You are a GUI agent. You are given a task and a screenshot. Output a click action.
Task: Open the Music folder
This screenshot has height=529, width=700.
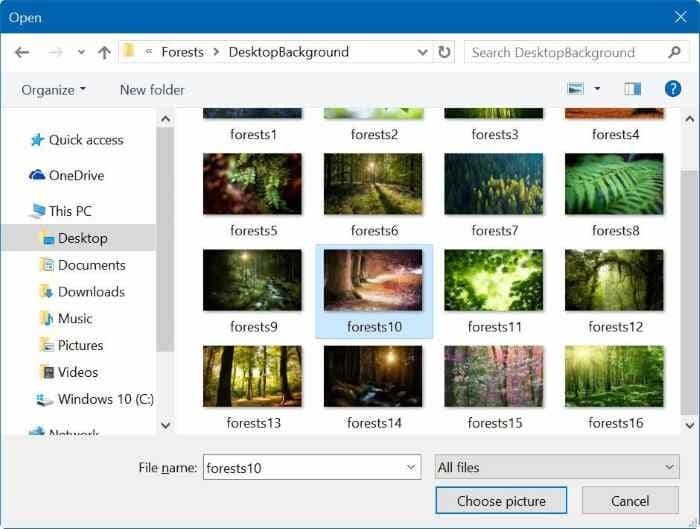click(75, 319)
